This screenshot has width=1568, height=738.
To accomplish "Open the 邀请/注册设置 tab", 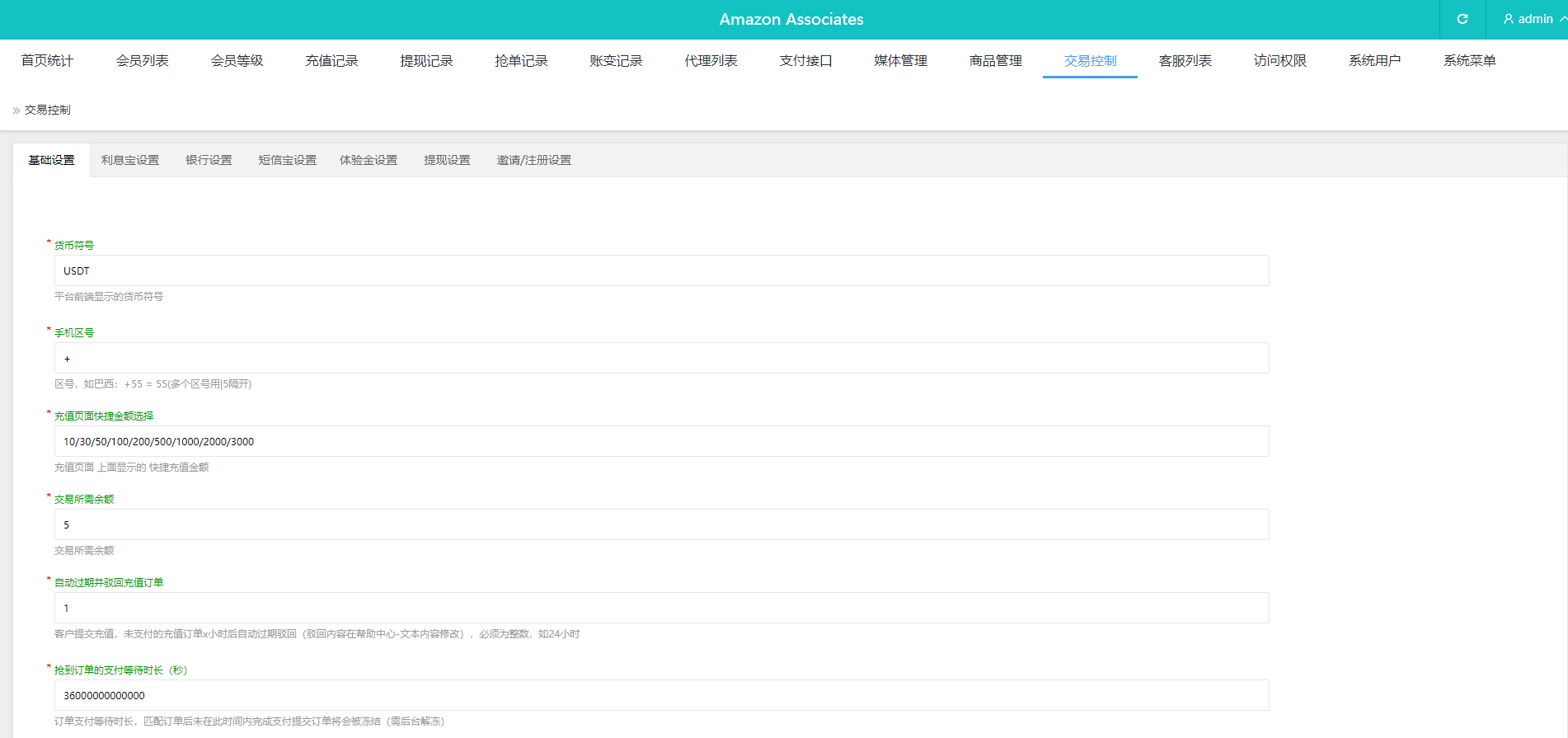I will tap(533, 160).
